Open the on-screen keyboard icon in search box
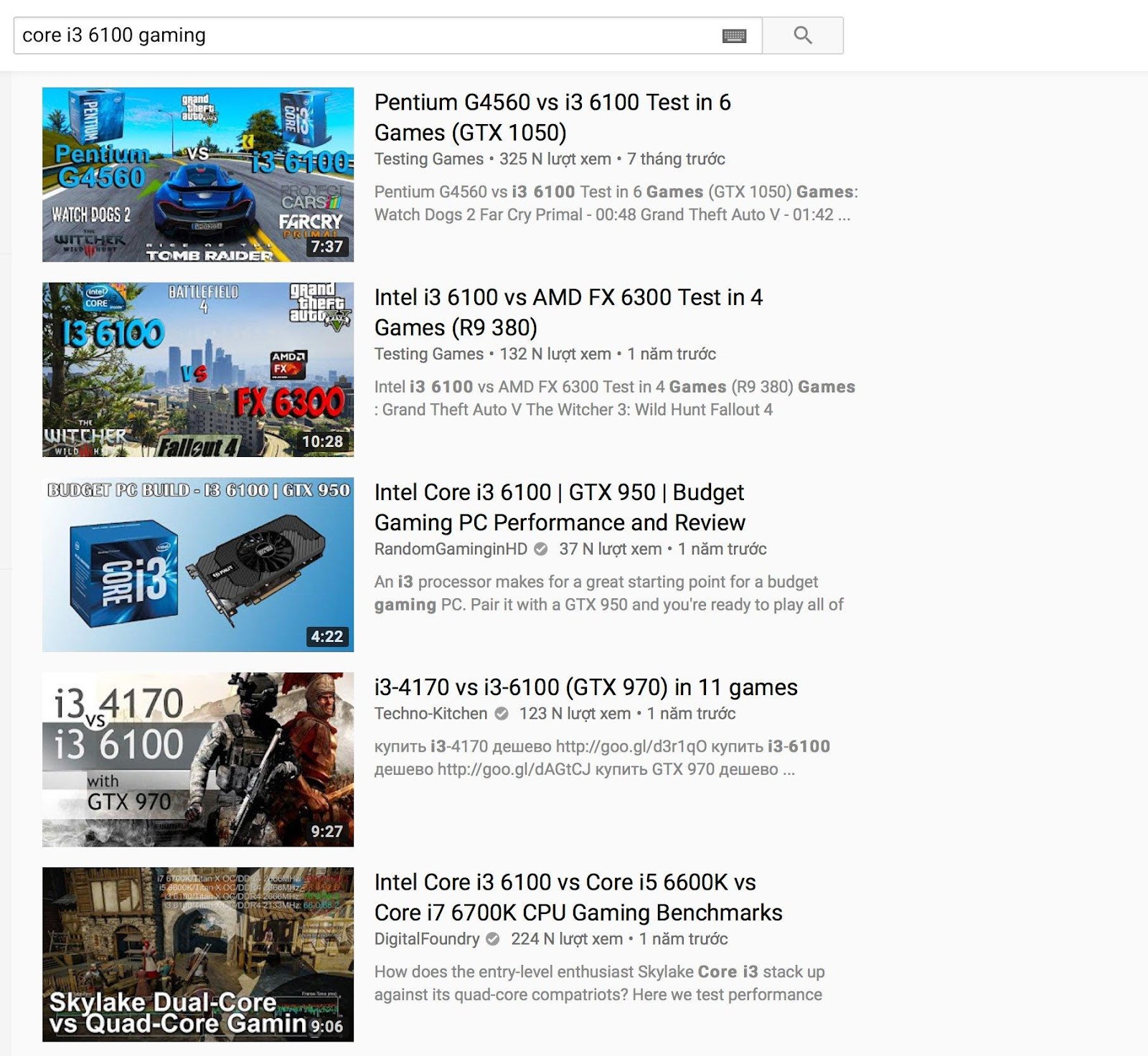Screen dimensions: 1148x1056 point(734,36)
